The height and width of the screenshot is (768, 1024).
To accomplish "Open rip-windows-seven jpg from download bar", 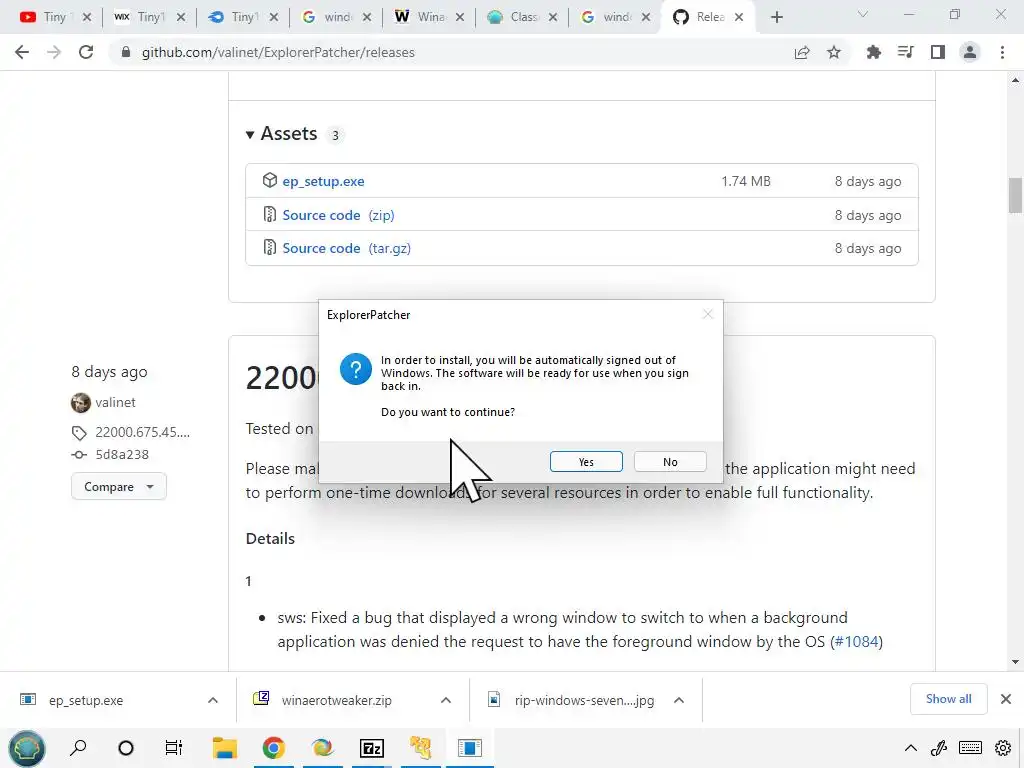I will point(584,700).
